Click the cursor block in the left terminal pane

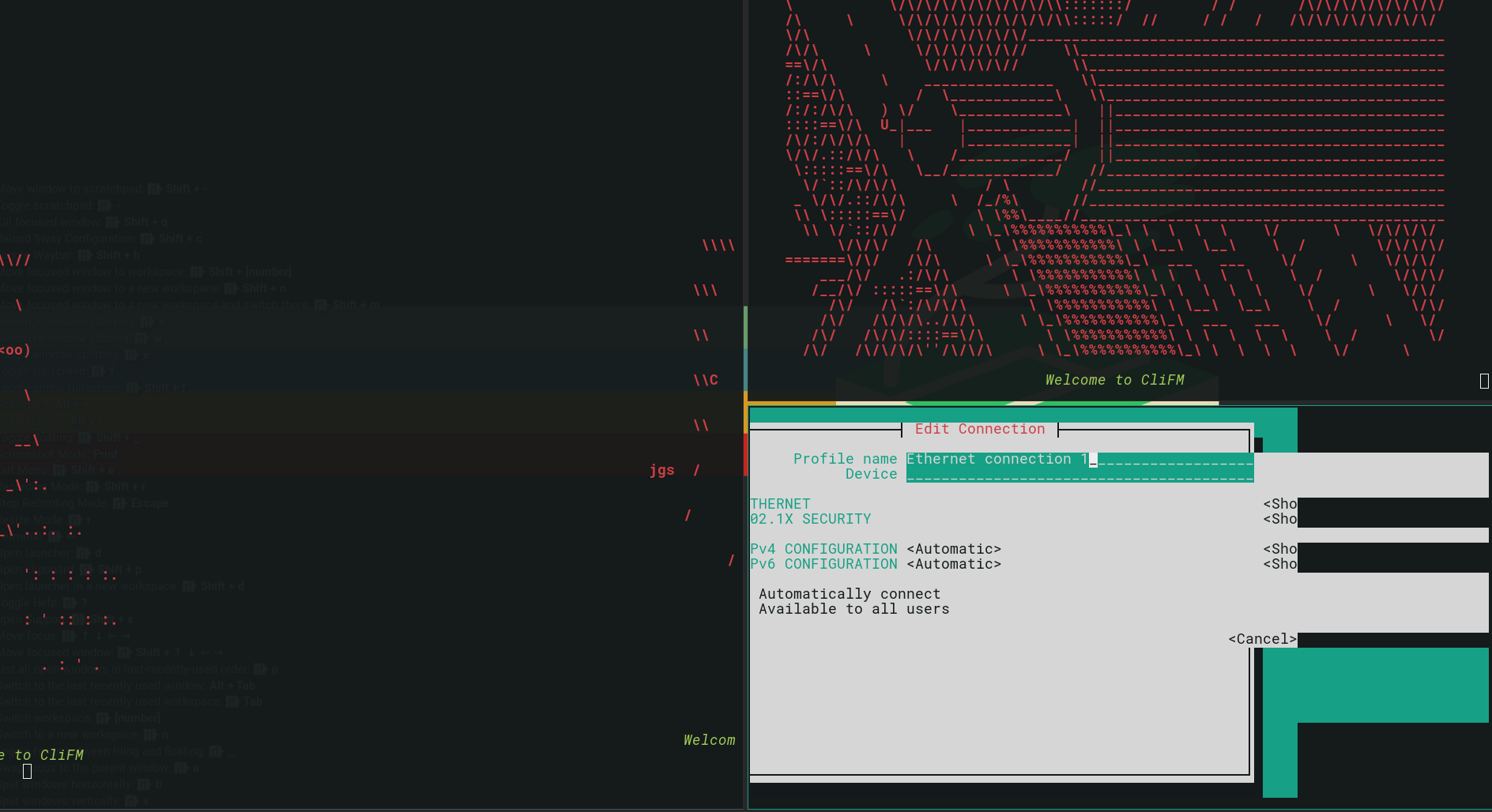pyautogui.click(x=28, y=773)
